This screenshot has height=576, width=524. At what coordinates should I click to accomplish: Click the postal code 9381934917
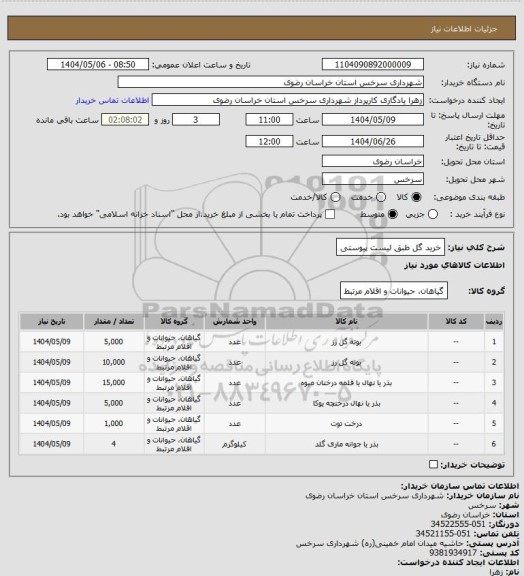click(453, 552)
